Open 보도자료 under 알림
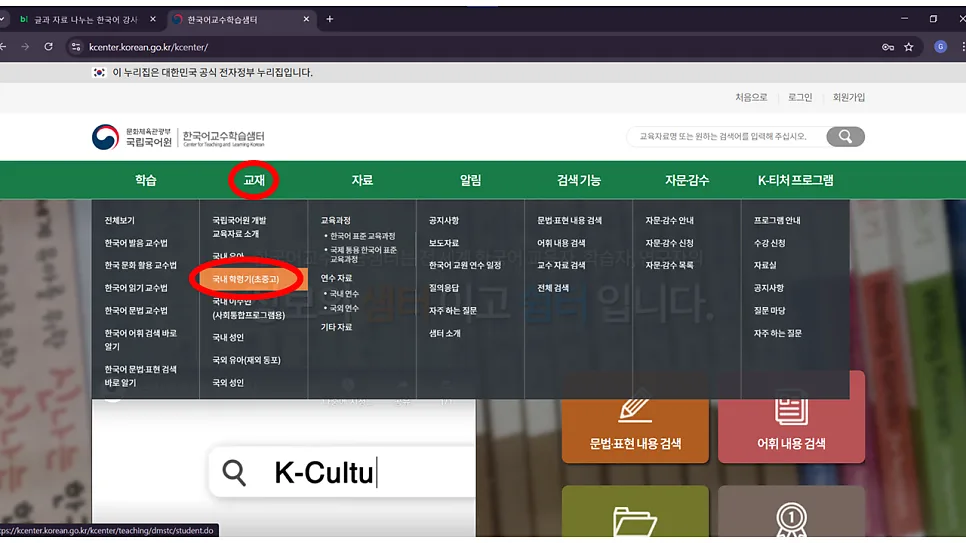The height and width of the screenshot is (543, 966). [x=444, y=243]
